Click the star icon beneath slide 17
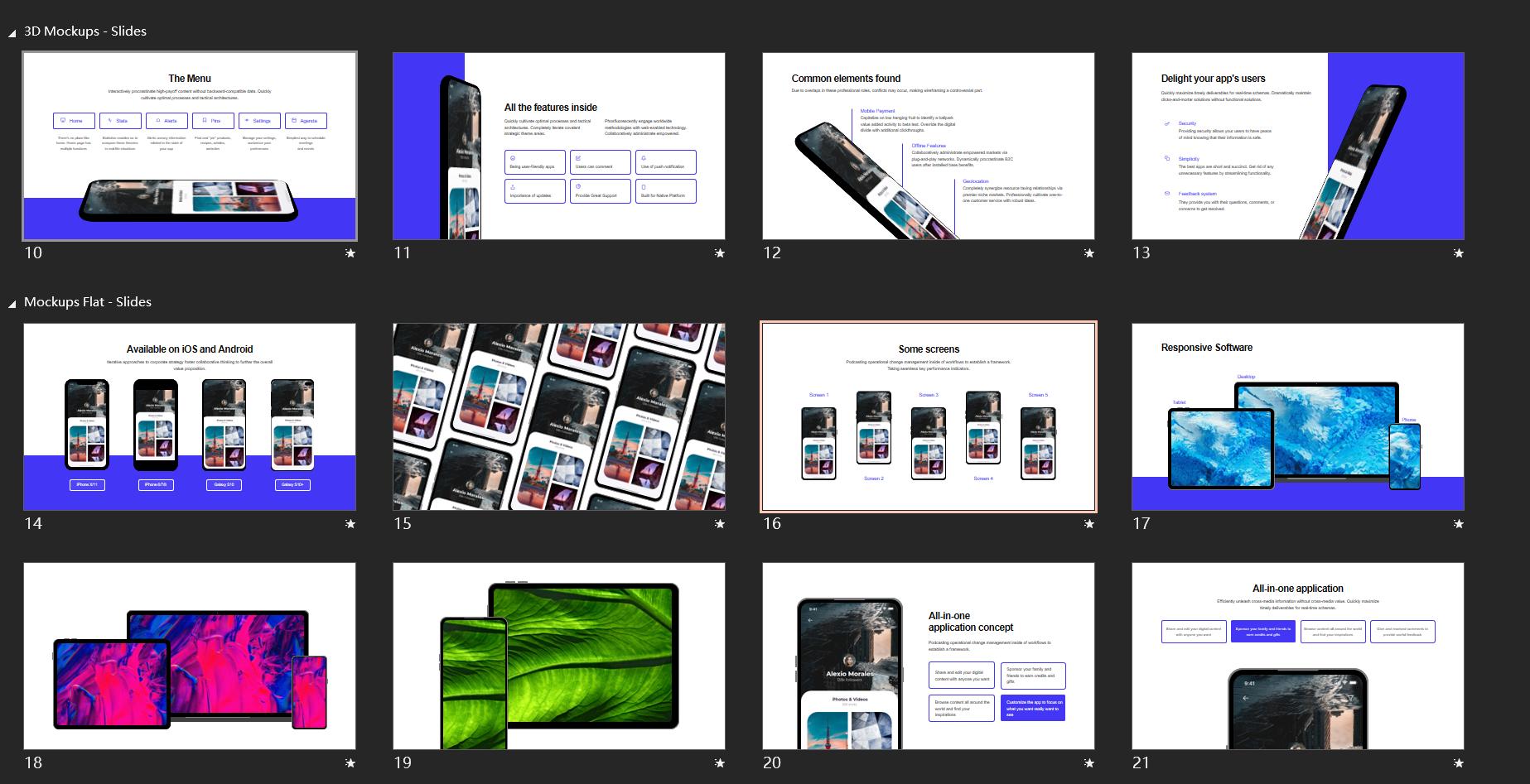1530x784 pixels. tap(1459, 524)
